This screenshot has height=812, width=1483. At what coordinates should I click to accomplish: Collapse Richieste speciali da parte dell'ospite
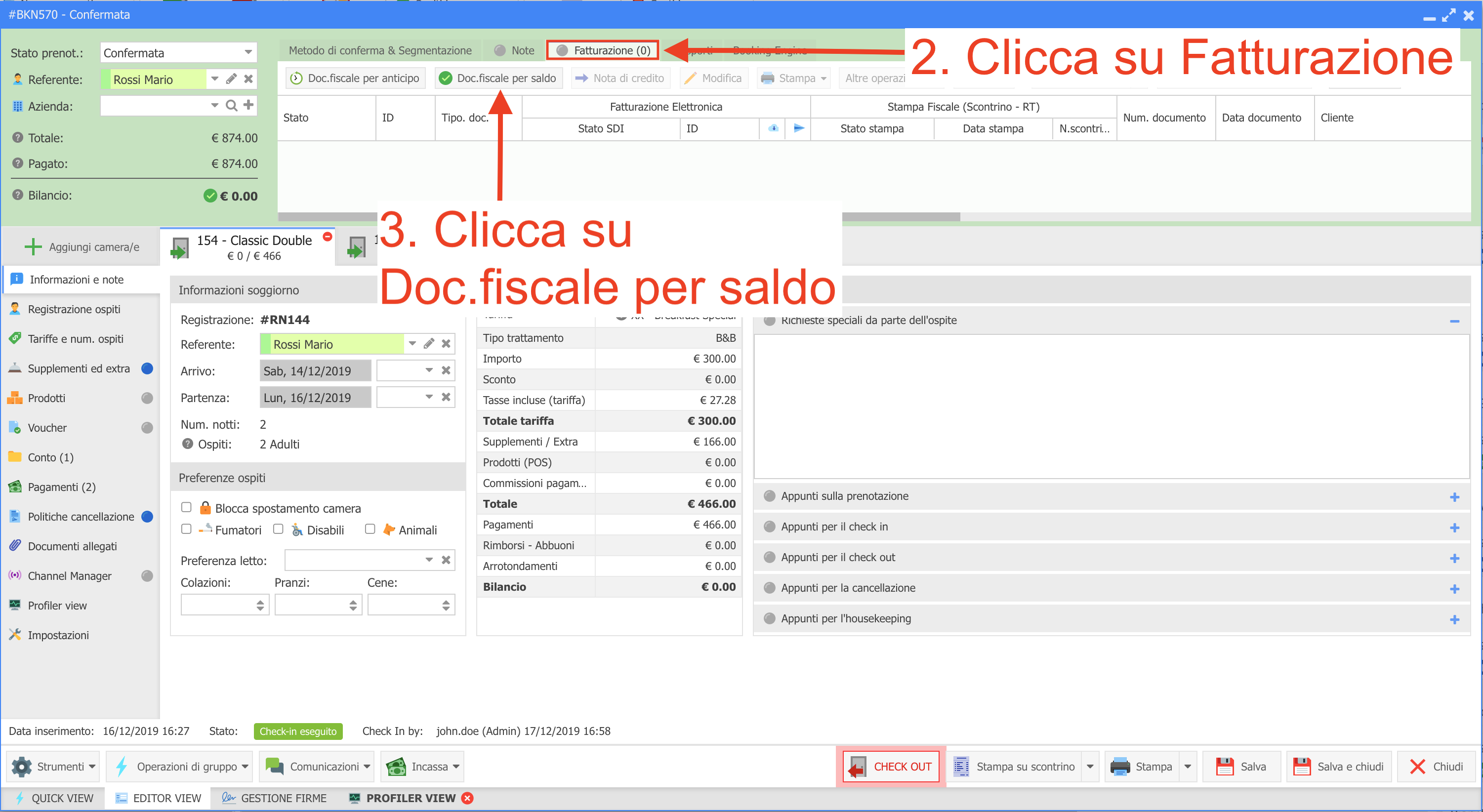pyautogui.click(x=1454, y=321)
